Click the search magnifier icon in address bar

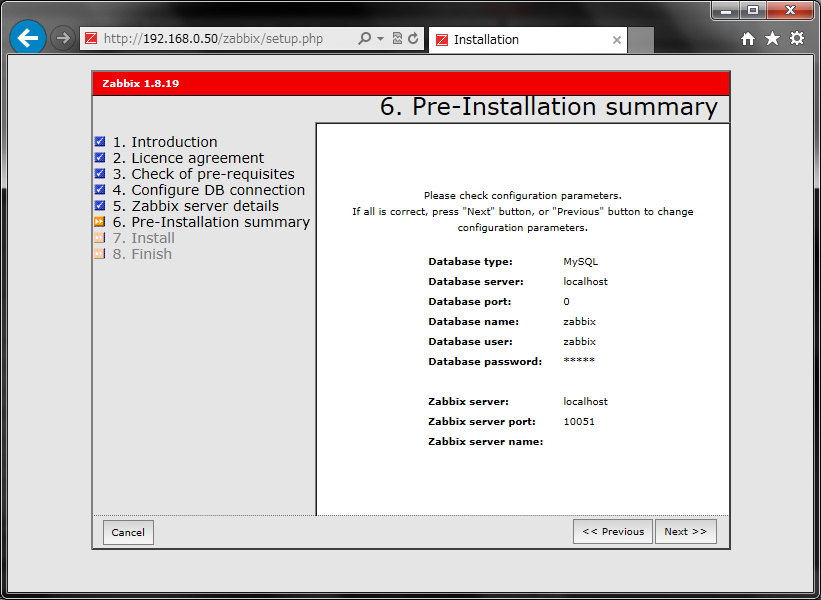(364, 38)
